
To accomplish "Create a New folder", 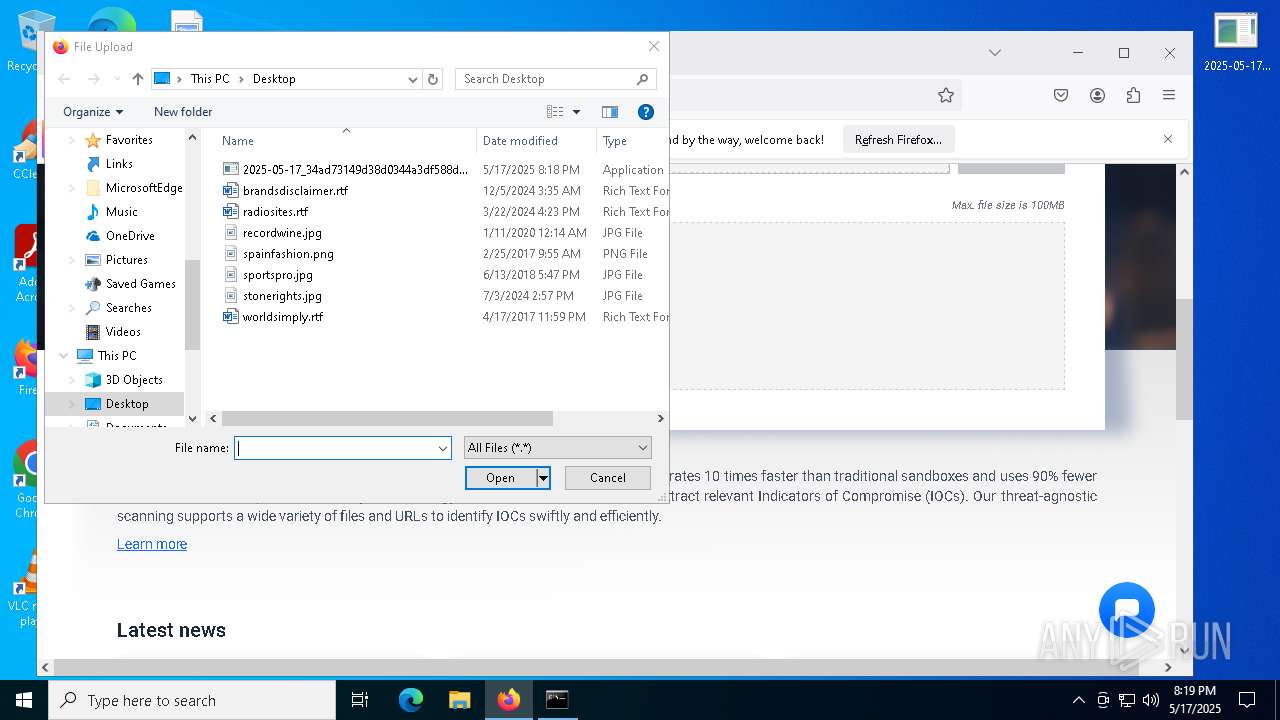I will tap(183, 112).
